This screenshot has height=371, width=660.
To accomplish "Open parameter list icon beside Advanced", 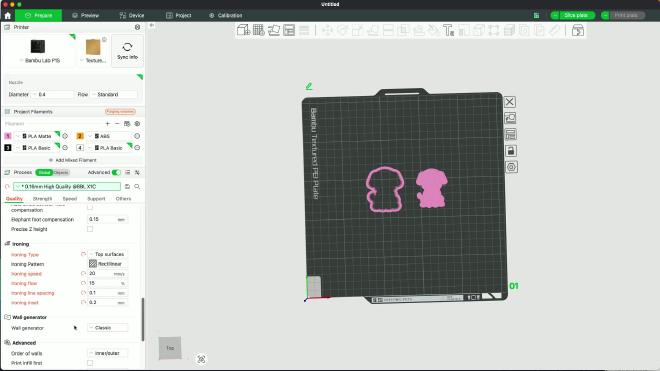I will point(128,172).
